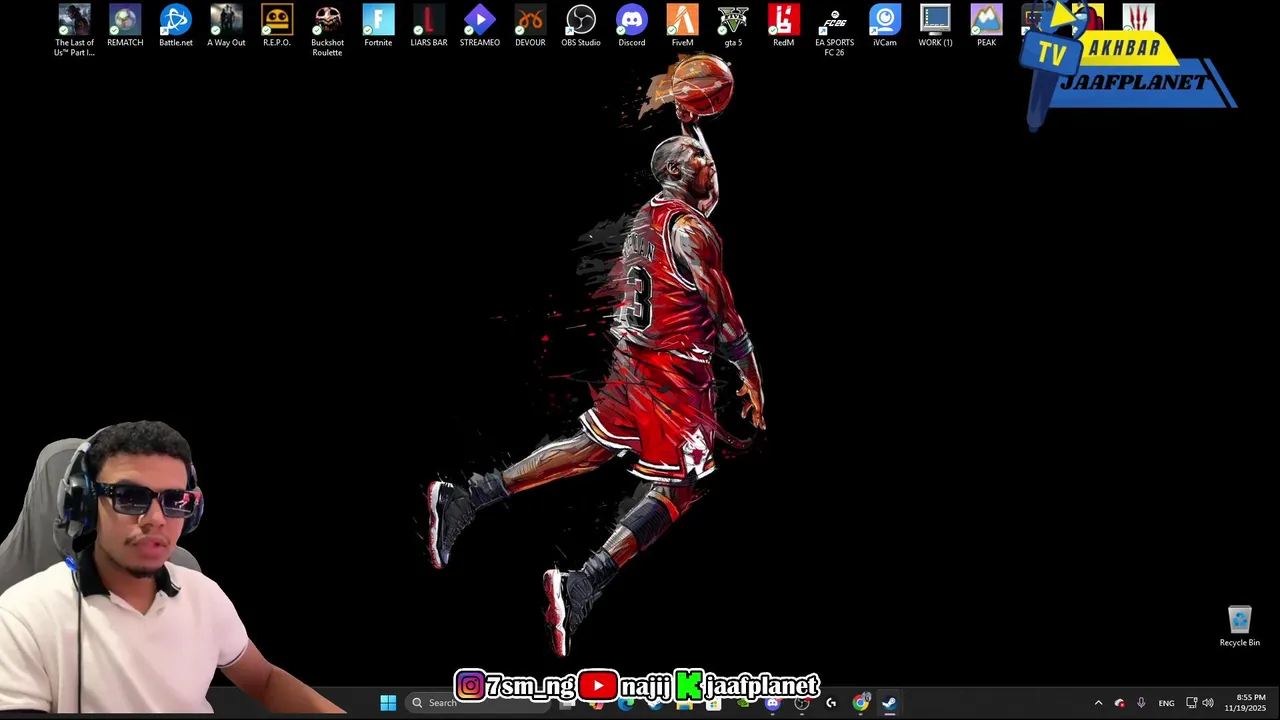Click the network icon in system tray
The image size is (1280, 720).
tap(1191, 703)
